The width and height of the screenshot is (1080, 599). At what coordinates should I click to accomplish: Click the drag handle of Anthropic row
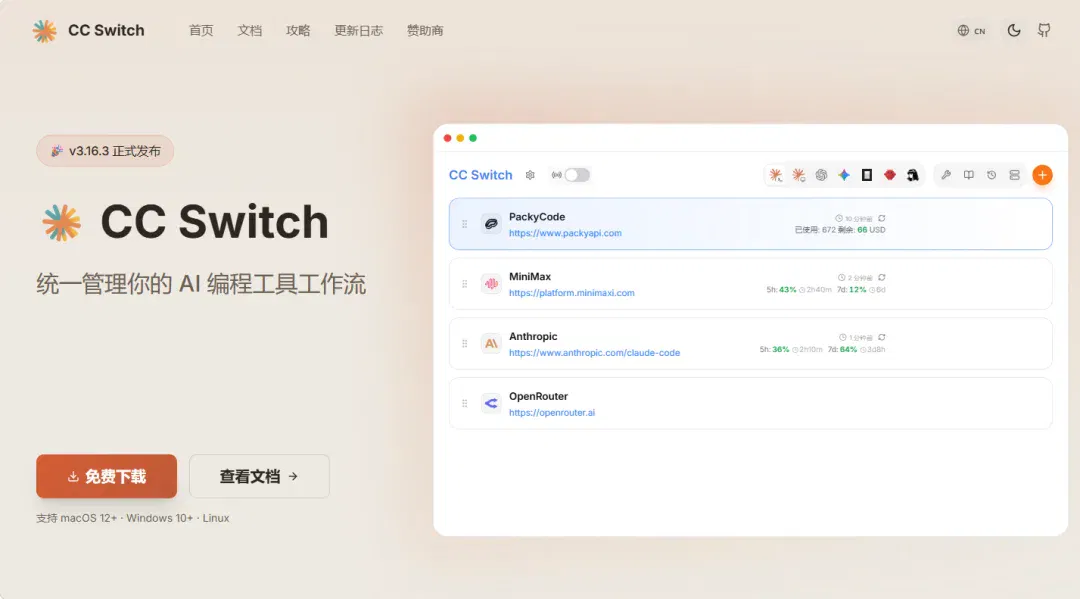(465, 344)
